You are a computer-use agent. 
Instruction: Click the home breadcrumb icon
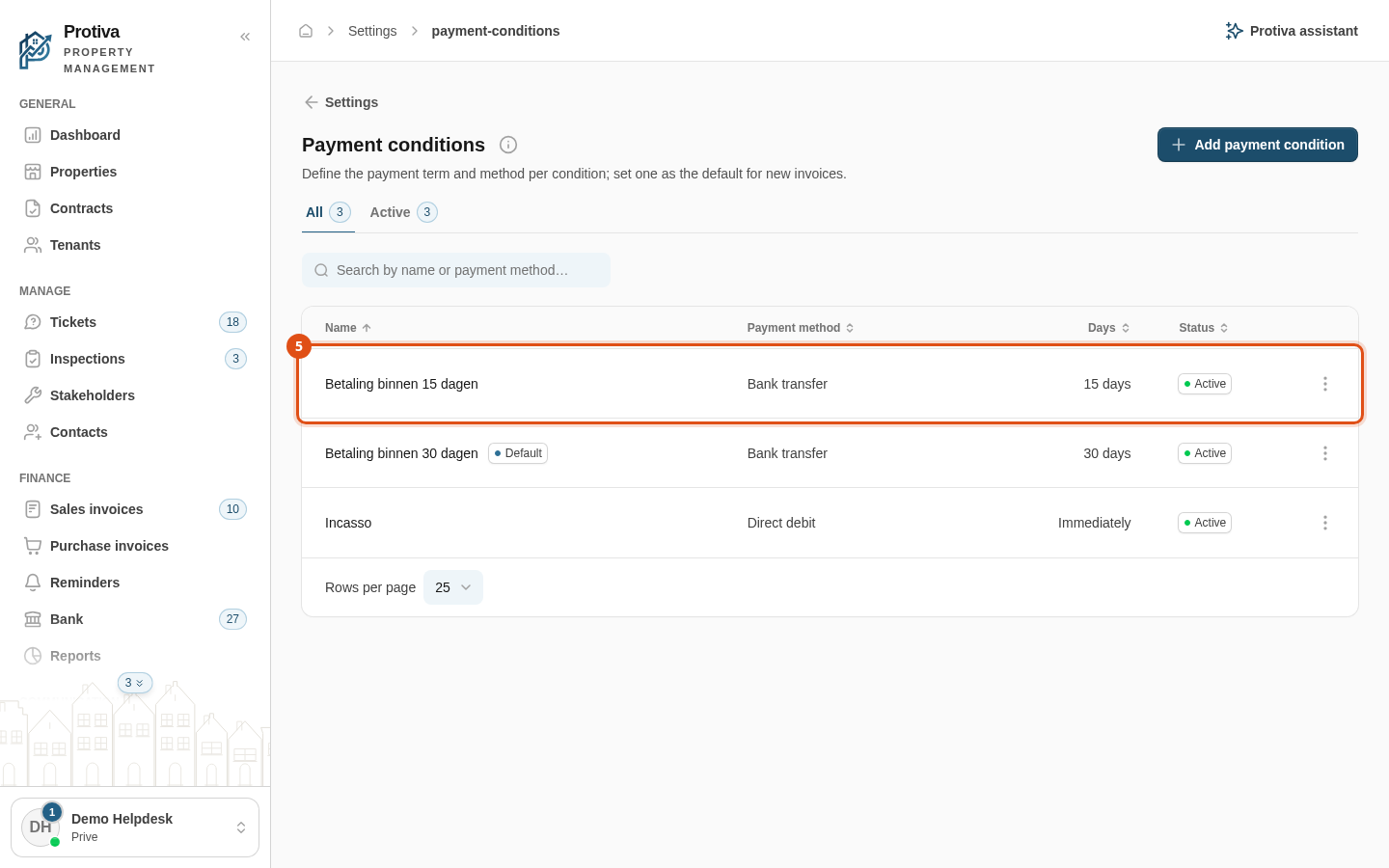306,31
